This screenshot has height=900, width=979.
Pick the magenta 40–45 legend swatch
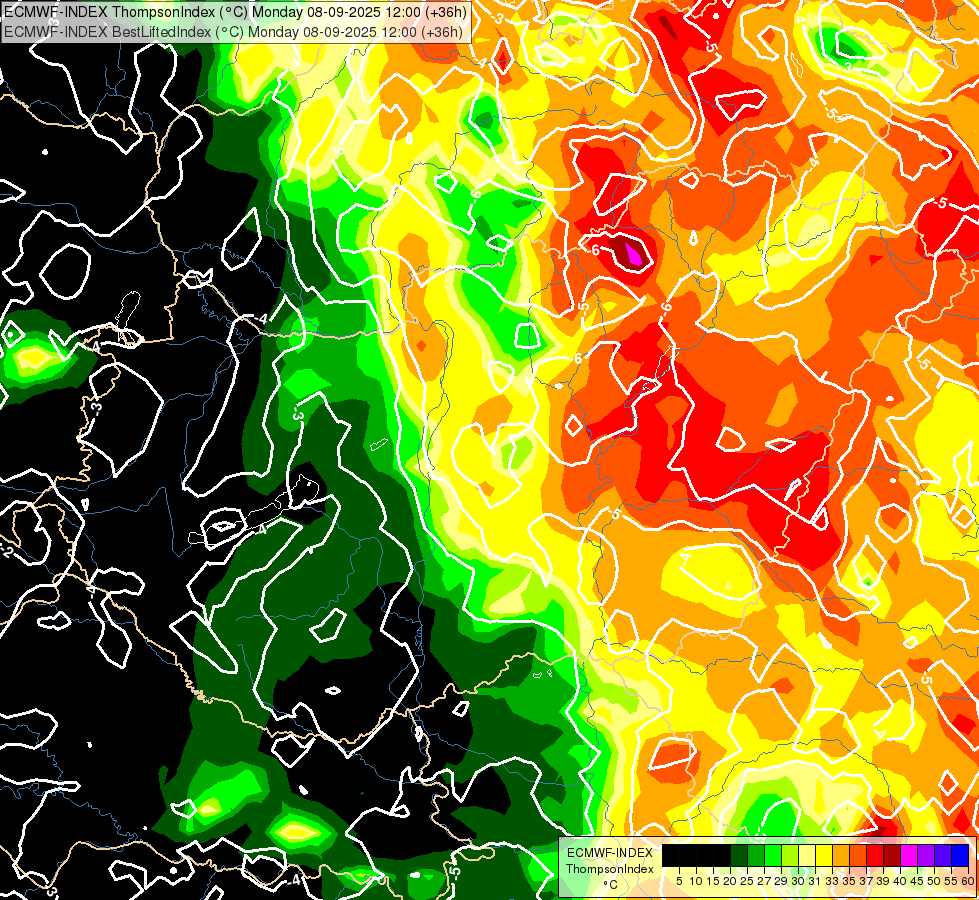click(909, 855)
